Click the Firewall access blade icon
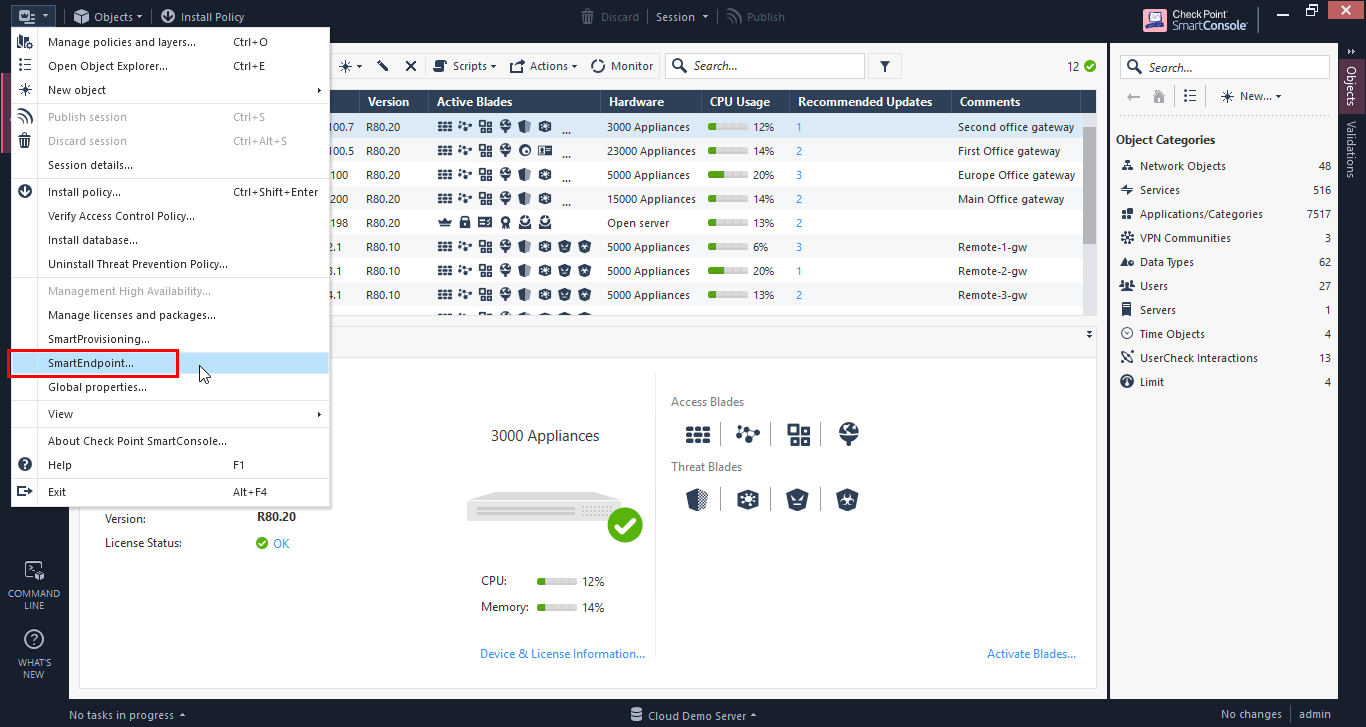Image resolution: width=1366 pixels, height=727 pixels. (x=698, y=434)
